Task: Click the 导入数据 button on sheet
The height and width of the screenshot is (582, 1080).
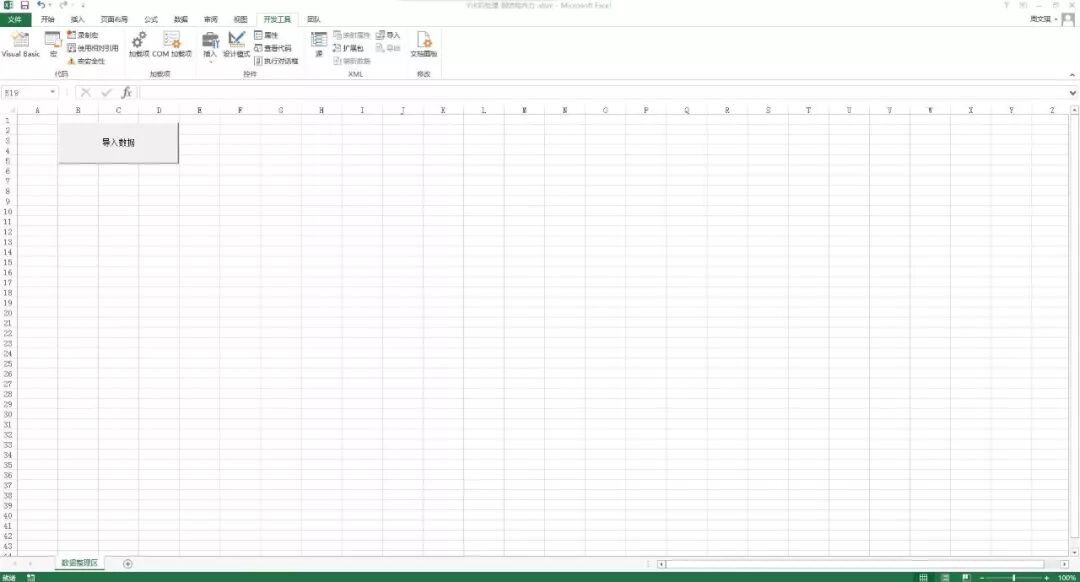Action: [118, 143]
